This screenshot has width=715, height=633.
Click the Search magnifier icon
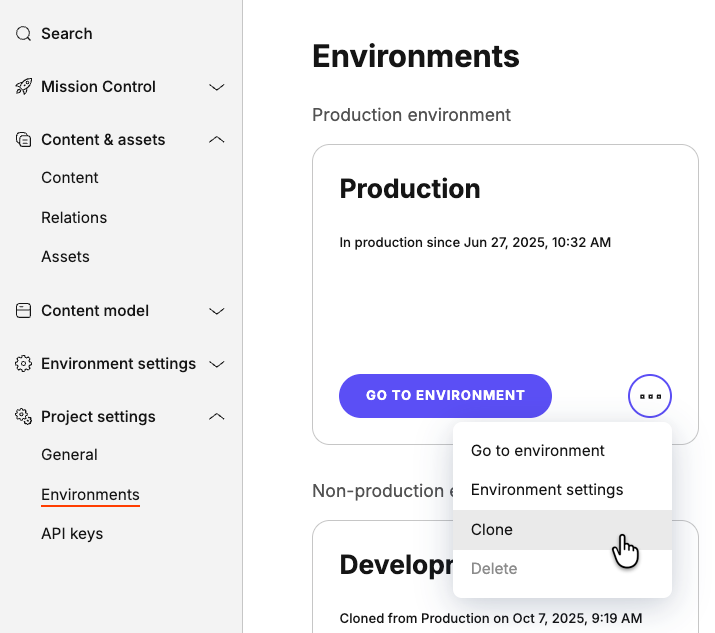point(23,34)
